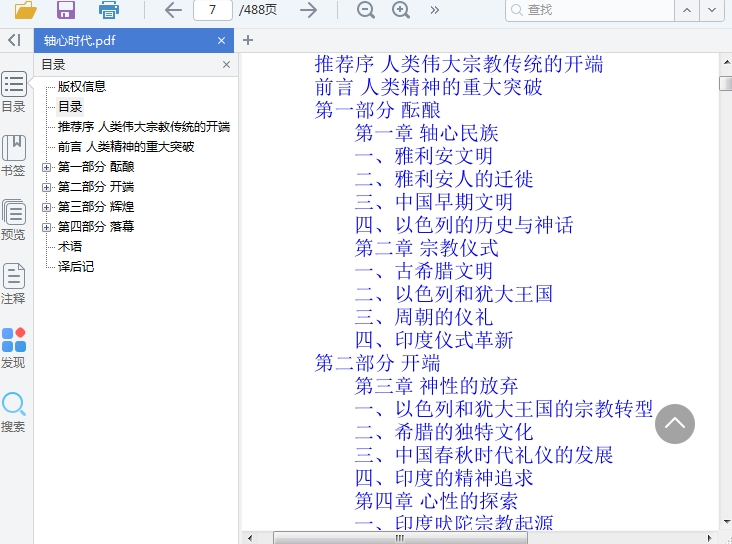
Task: Open link 三、中国早期文明
Action: click(434, 202)
